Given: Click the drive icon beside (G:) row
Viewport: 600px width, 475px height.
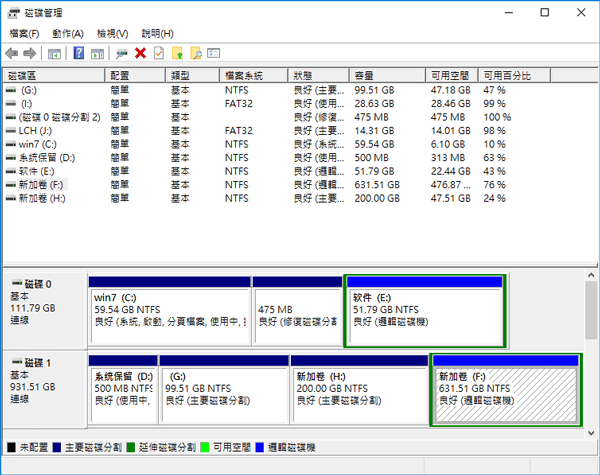Looking at the screenshot, I should coord(11,90).
